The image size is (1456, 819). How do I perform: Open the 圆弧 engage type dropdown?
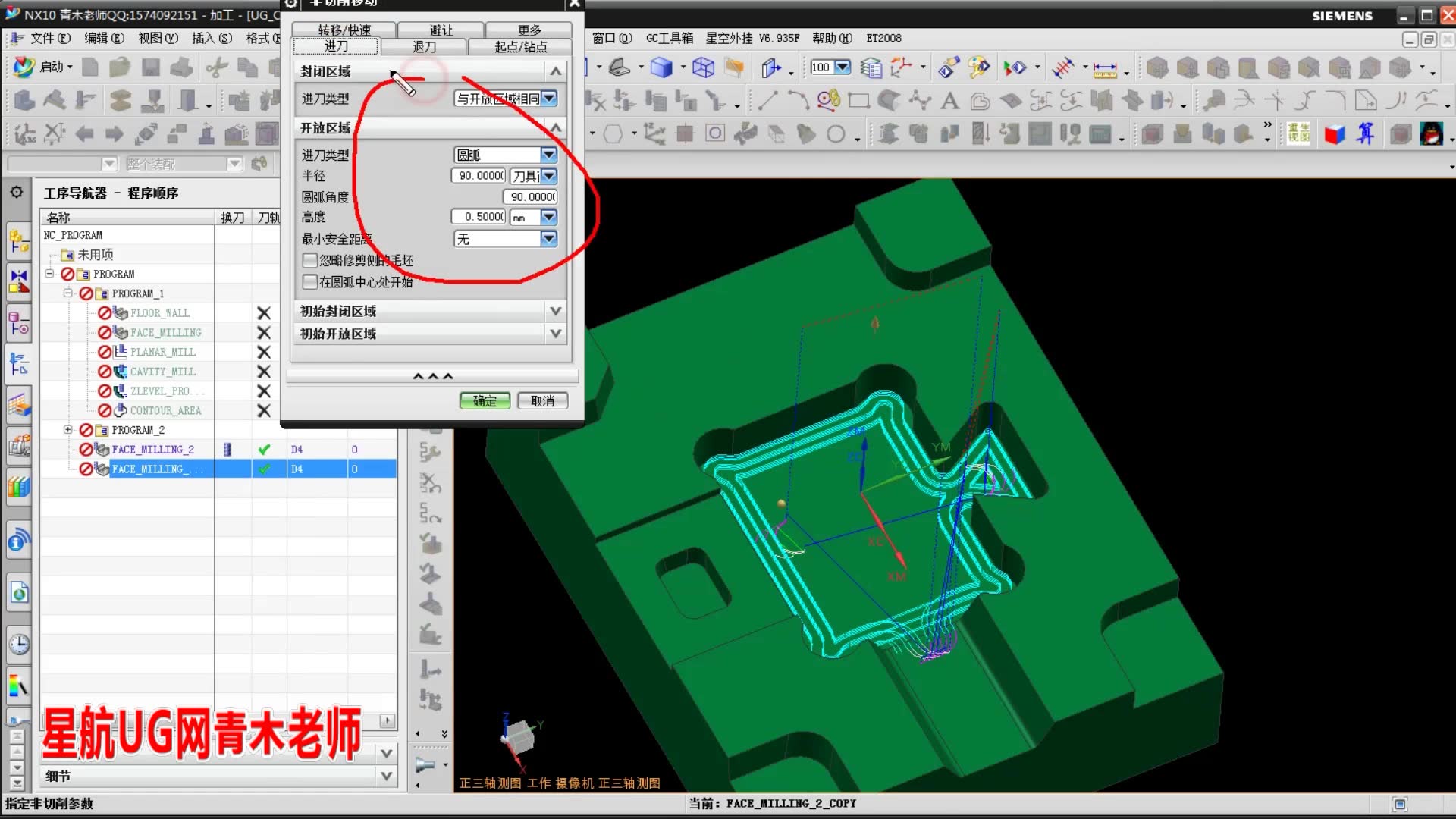548,155
